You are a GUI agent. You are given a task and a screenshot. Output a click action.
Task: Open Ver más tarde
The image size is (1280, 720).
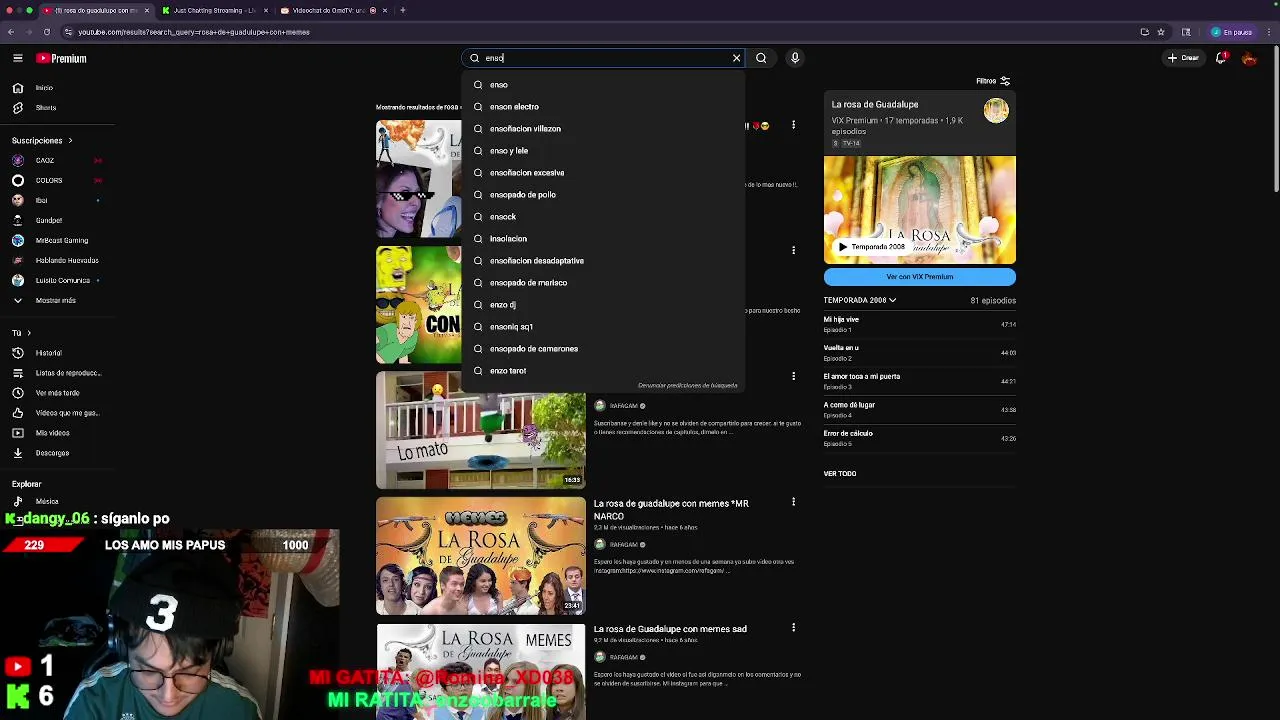click(48, 393)
